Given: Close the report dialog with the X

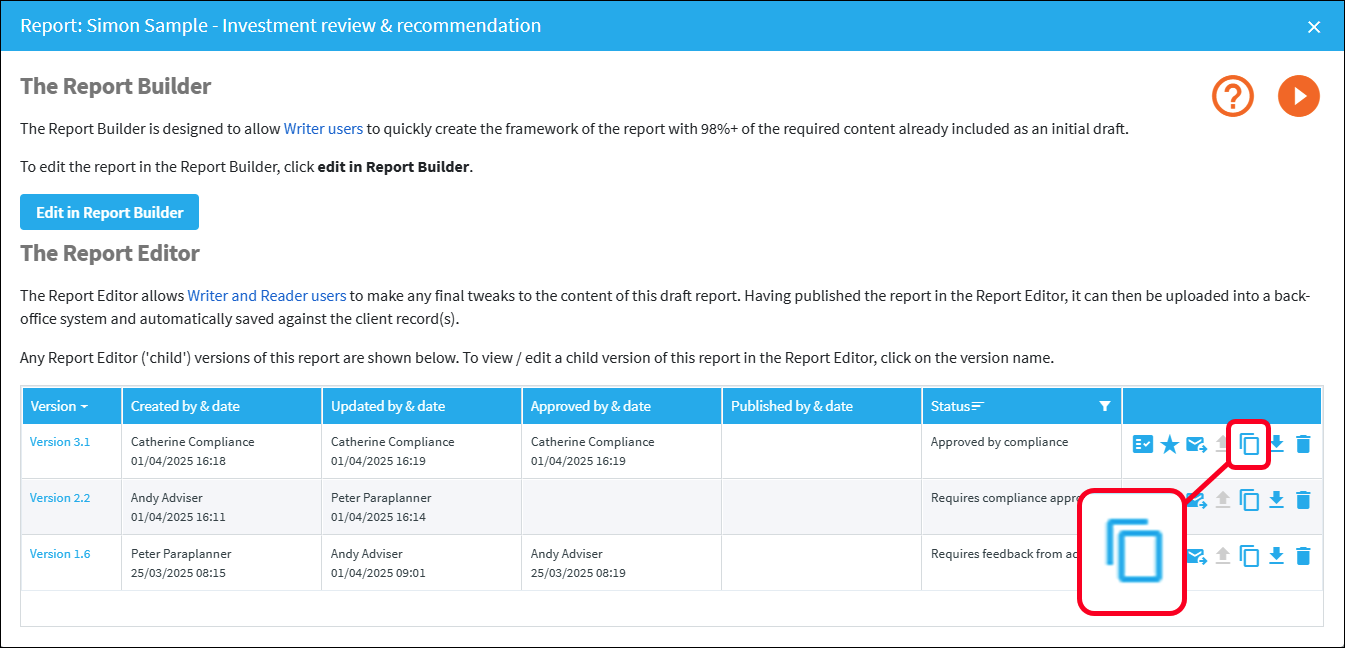Looking at the screenshot, I should [x=1314, y=27].
